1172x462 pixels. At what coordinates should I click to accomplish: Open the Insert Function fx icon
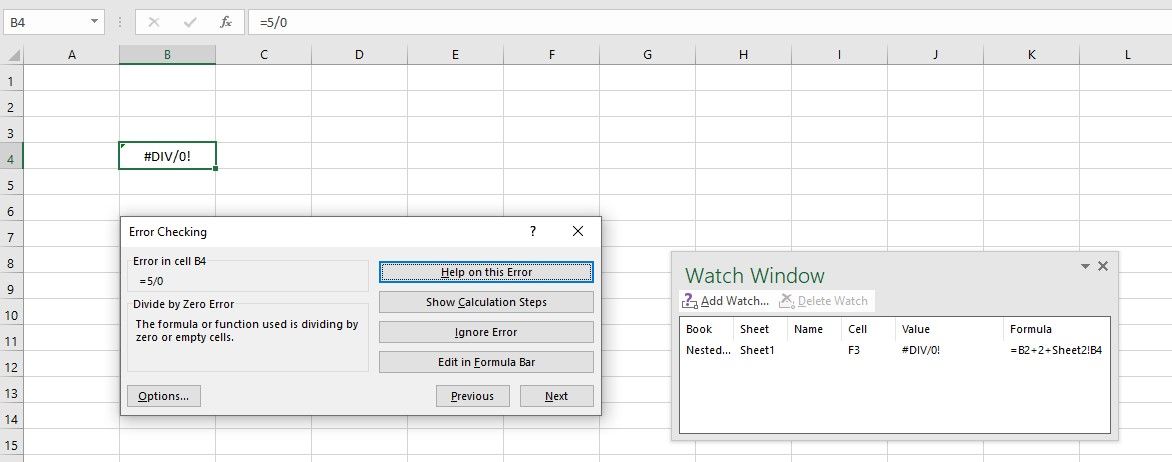pyautogui.click(x=226, y=22)
